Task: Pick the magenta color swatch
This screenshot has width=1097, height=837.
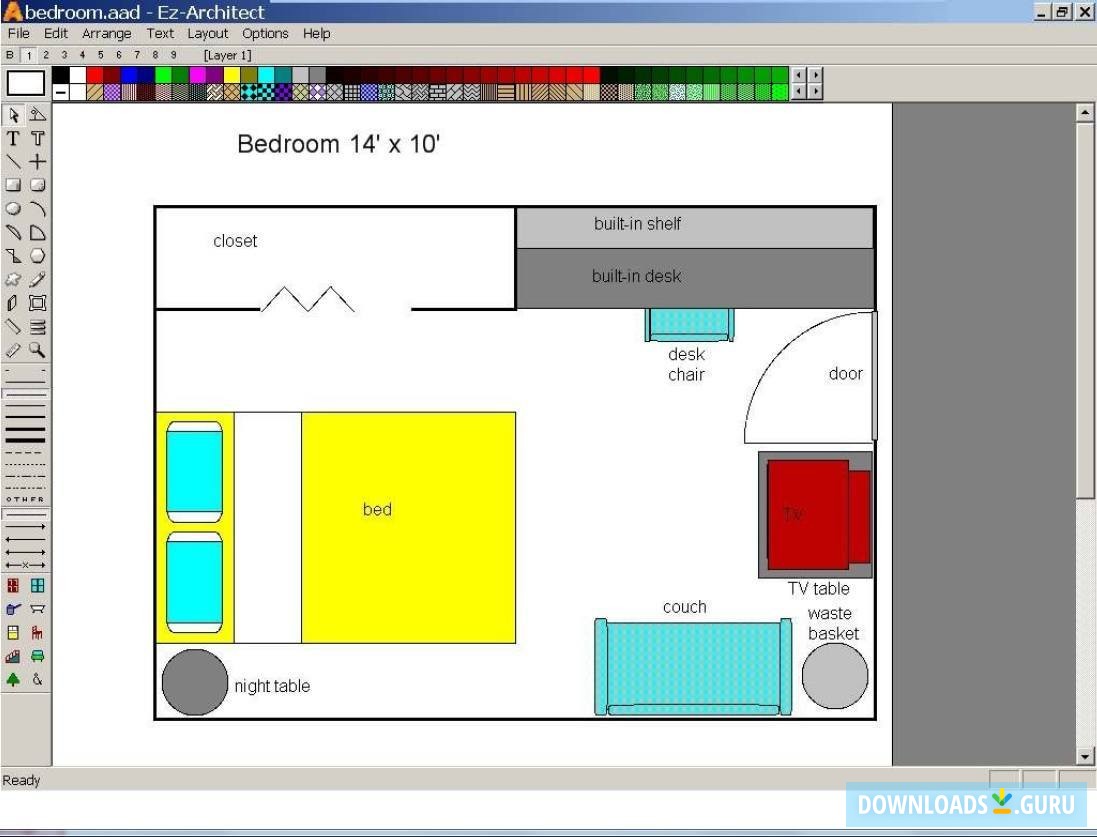Action: coord(198,75)
